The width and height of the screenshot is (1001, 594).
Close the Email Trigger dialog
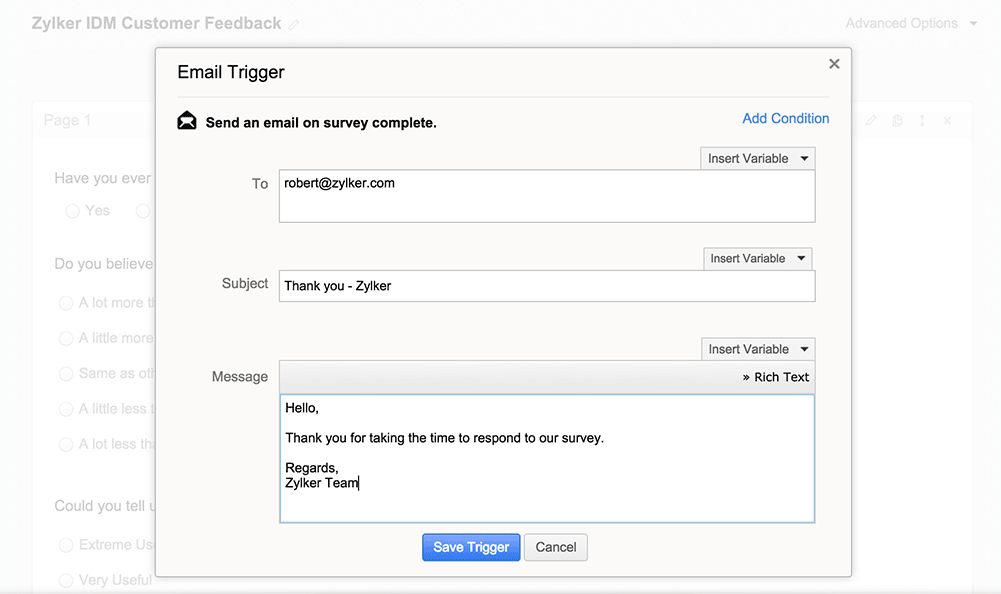834,64
